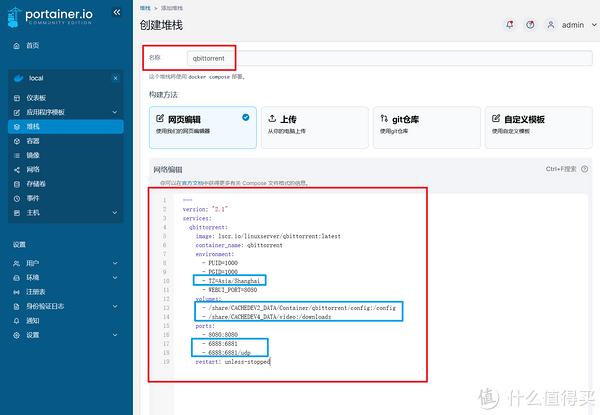Click the stack name field containing qbittorrent
The width and height of the screenshot is (600, 415).
click(x=390, y=58)
